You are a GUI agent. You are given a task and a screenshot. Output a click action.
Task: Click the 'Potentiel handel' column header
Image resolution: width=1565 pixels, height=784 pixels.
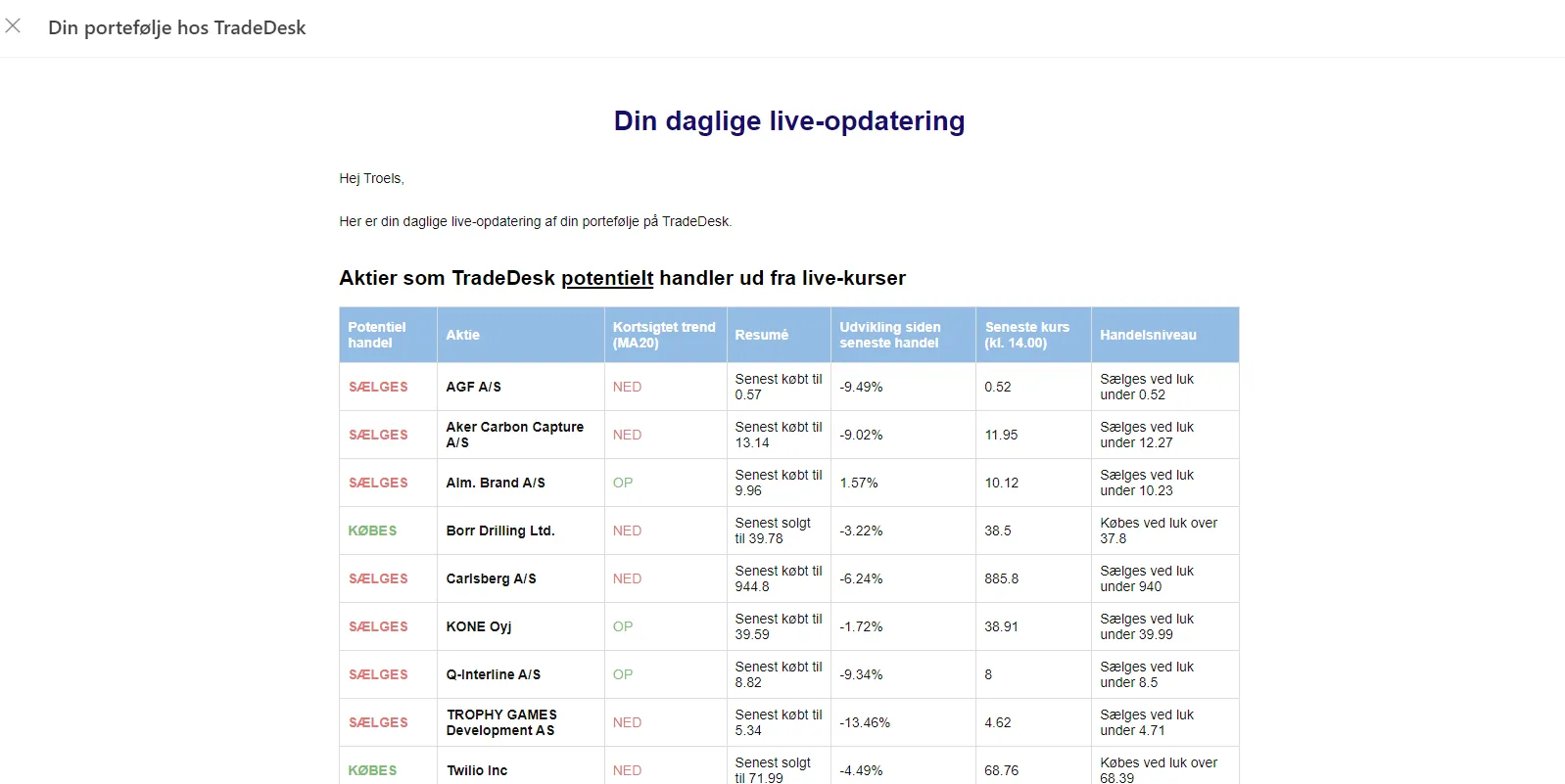point(377,335)
